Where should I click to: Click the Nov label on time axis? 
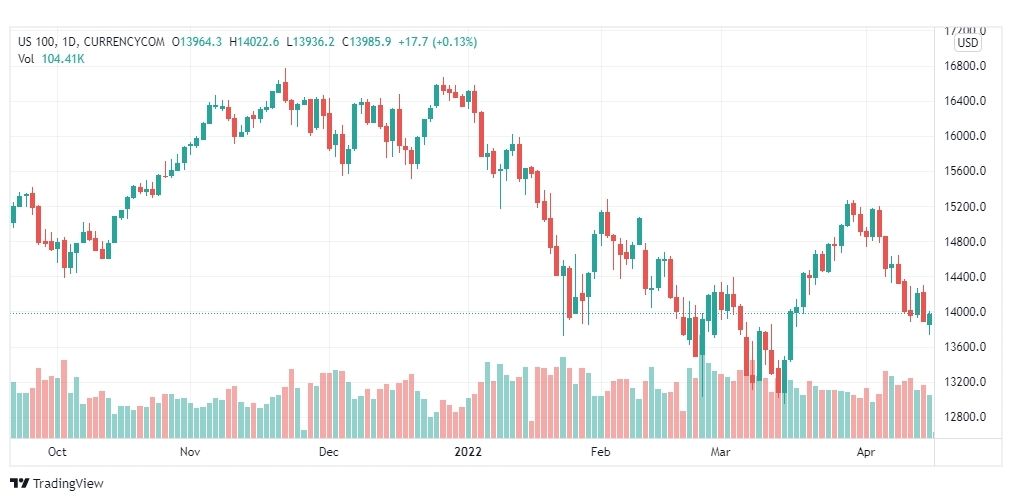[190, 451]
